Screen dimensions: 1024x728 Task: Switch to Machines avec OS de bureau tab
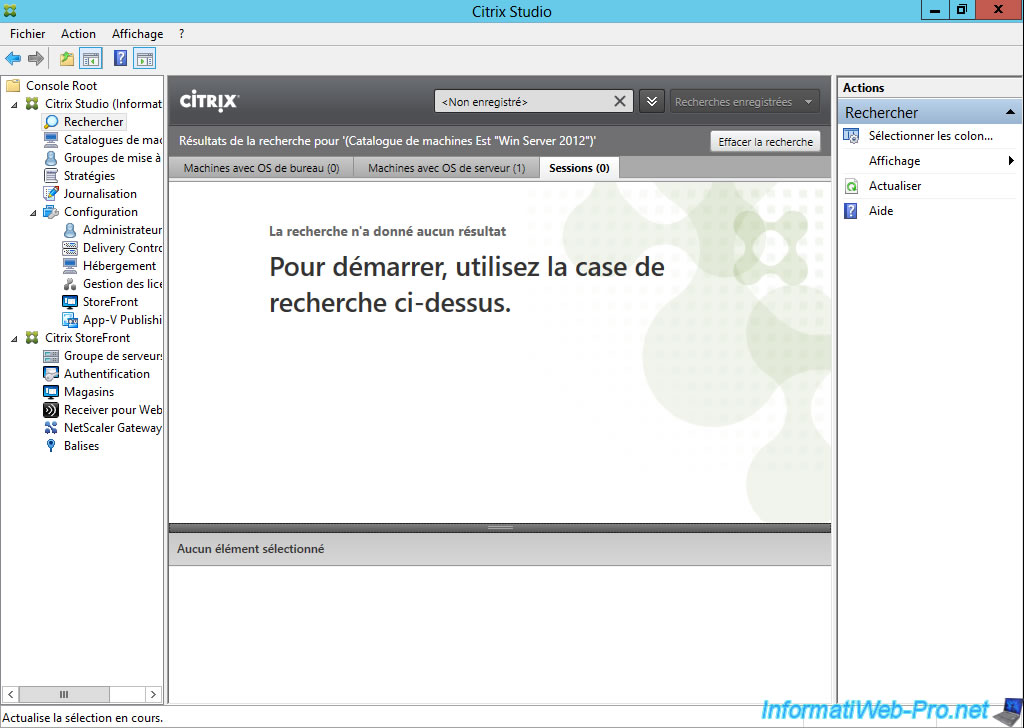tap(261, 168)
